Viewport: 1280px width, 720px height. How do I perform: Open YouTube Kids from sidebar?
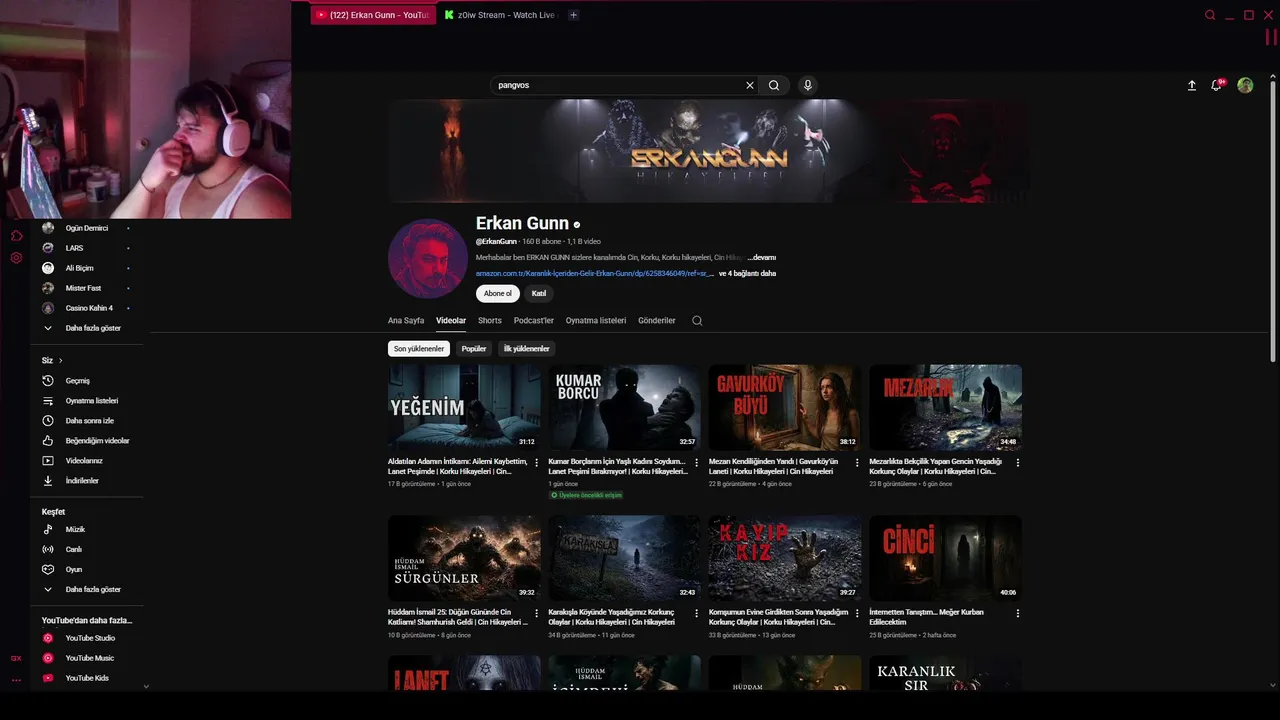point(88,678)
